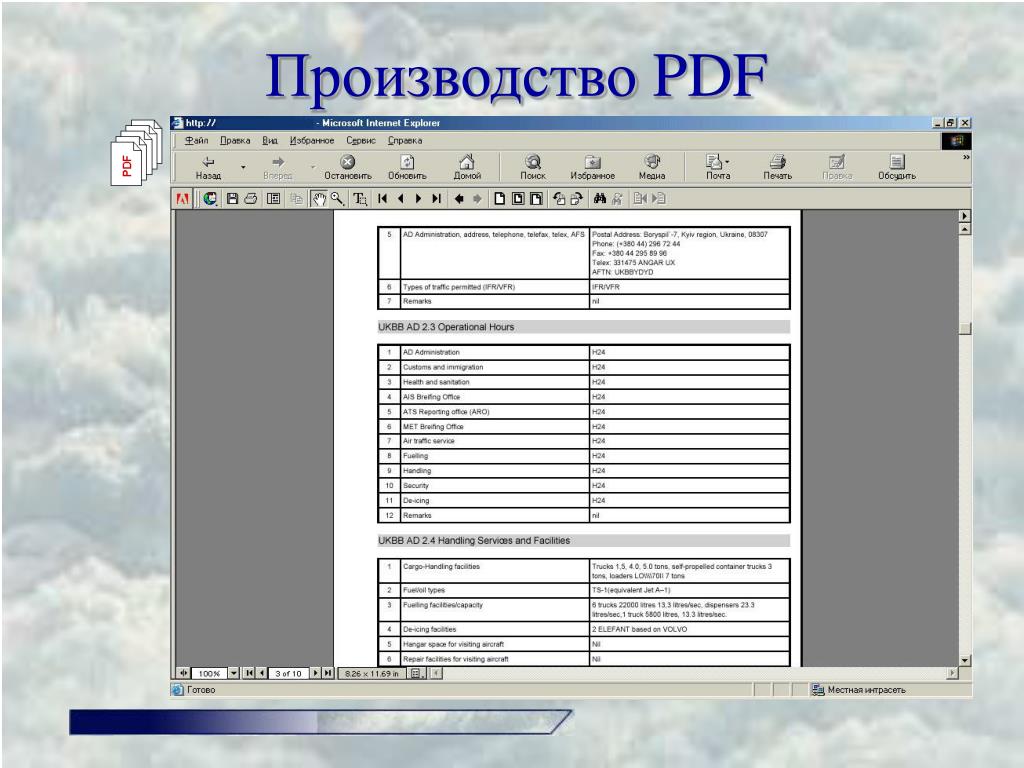Select the Text Select tool
Image resolution: width=1024 pixels, height=768 pixels.
[360, 199]
